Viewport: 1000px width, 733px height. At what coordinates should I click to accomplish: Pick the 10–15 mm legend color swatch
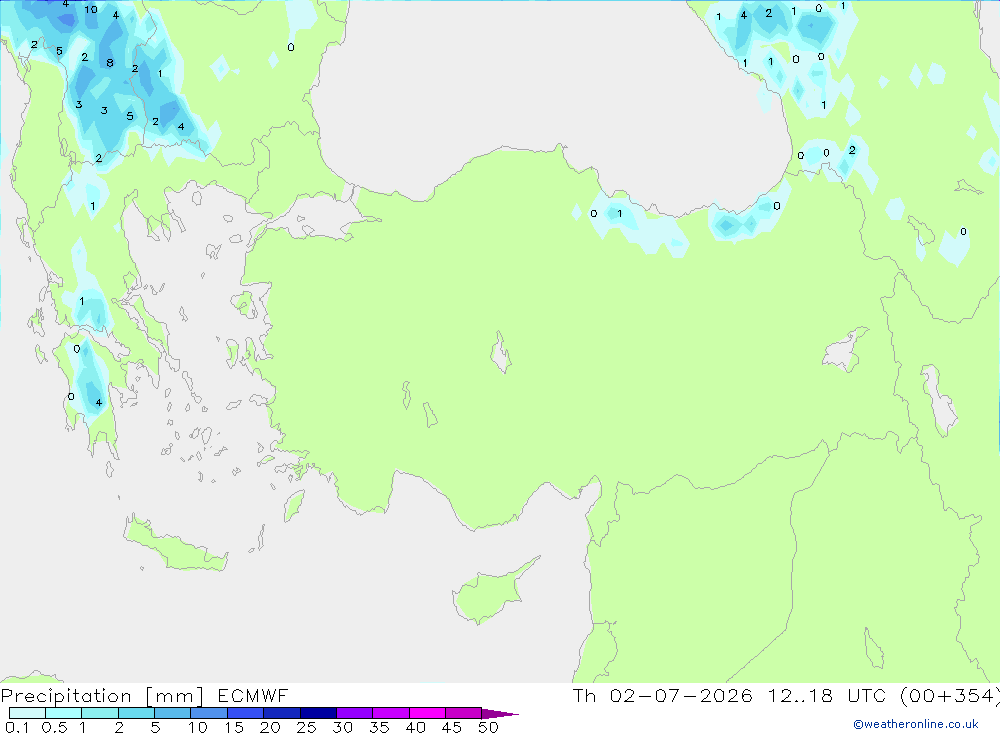(x=209, y=713)
